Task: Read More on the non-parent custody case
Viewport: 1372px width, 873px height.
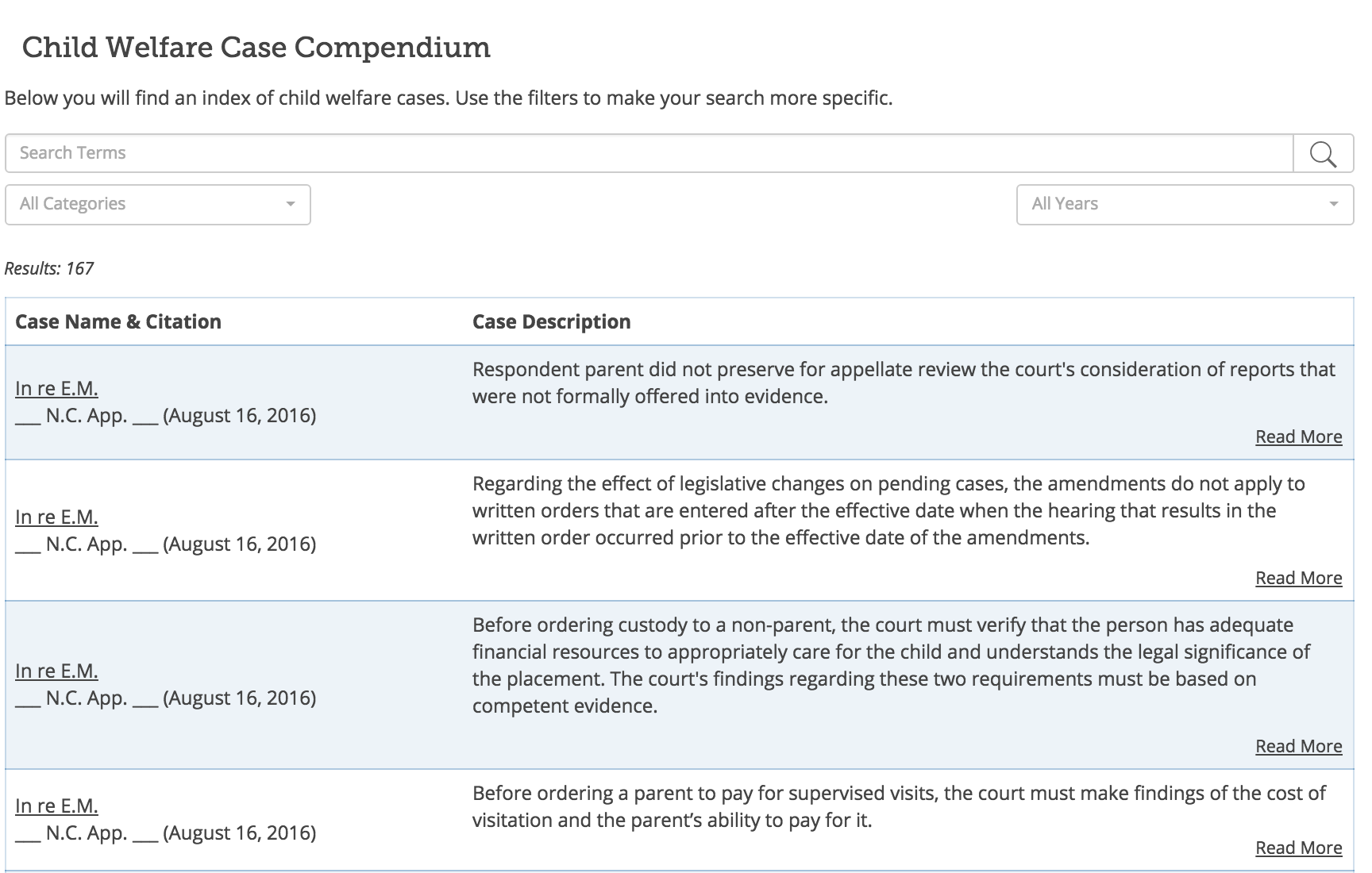Action: (x=1298, y=747)
